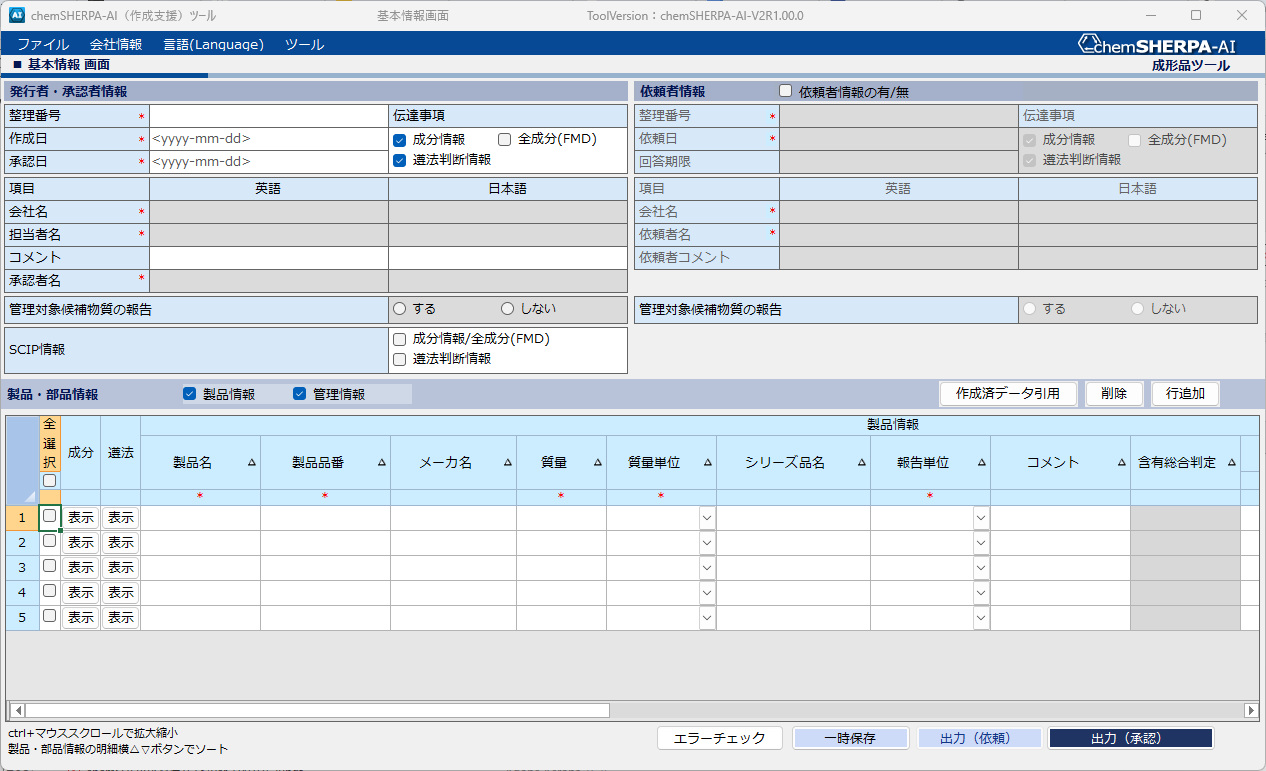The height and width of the screenshot is (771, 1266).
Task: Click the sort triangle in the コメント column header
Action: 1121,463
